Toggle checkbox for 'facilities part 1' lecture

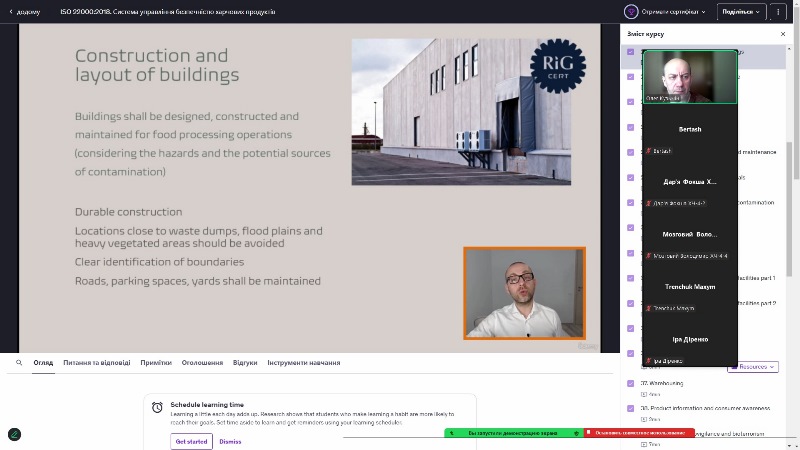(x=631, y=278)
